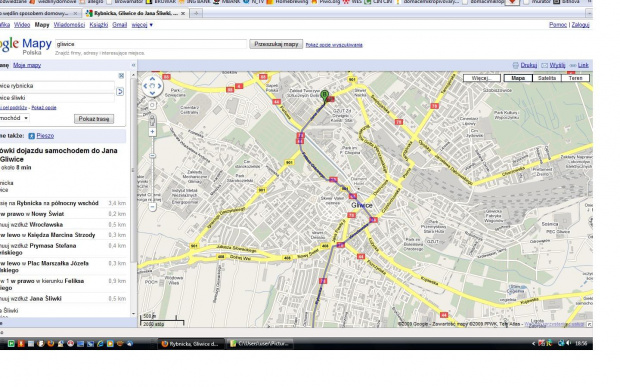
Task: Click the zoom slider handle
Action: [x=152, y=156]
